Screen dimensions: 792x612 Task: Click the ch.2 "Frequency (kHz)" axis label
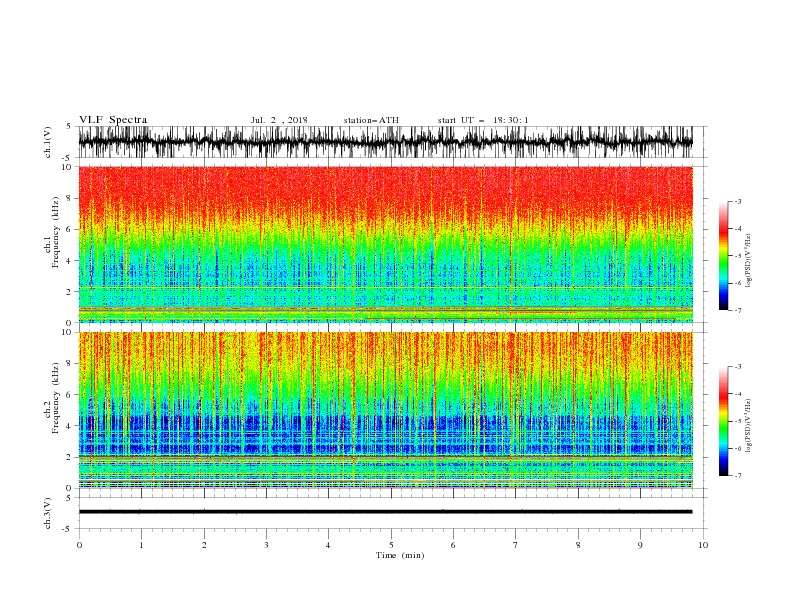point(56,398)
